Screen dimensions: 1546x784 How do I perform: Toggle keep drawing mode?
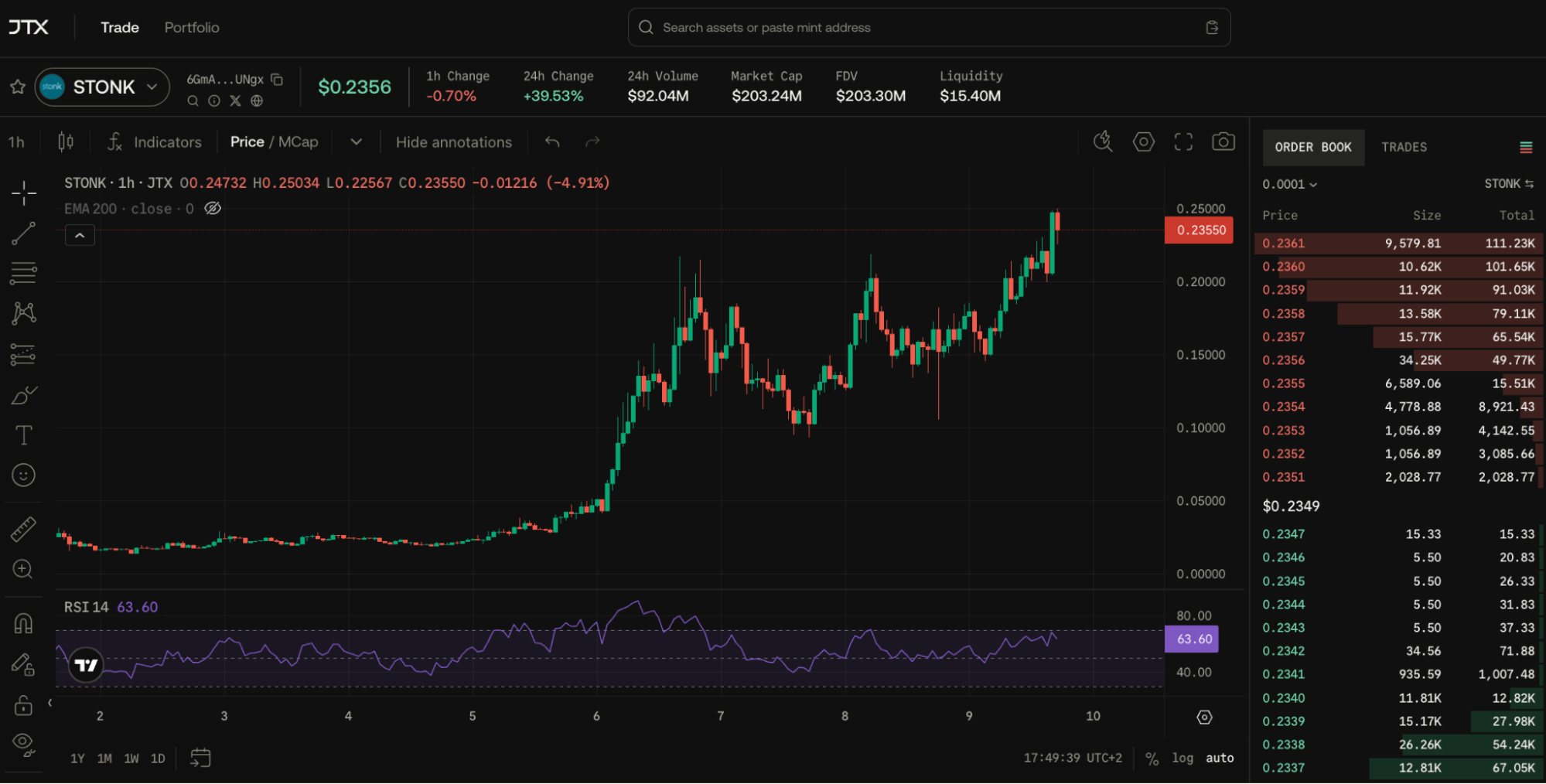(x=24, y=664)
